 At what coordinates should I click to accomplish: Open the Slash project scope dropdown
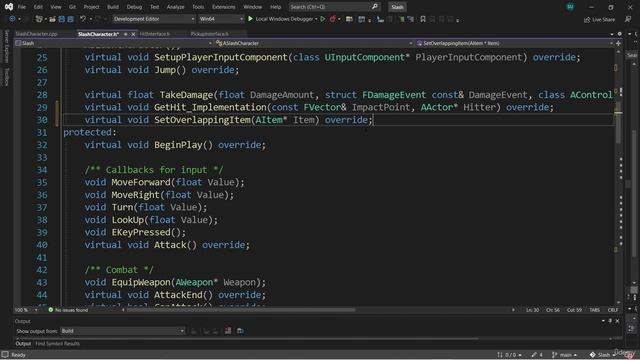[114, 43]
